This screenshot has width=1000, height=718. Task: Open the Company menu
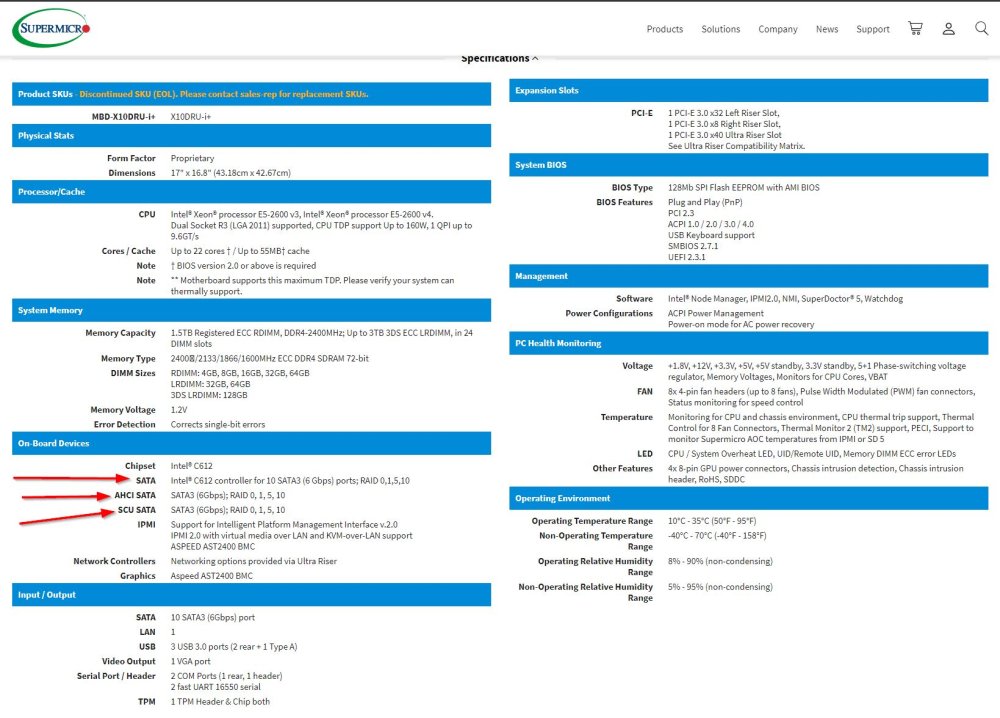coord(777,29)
